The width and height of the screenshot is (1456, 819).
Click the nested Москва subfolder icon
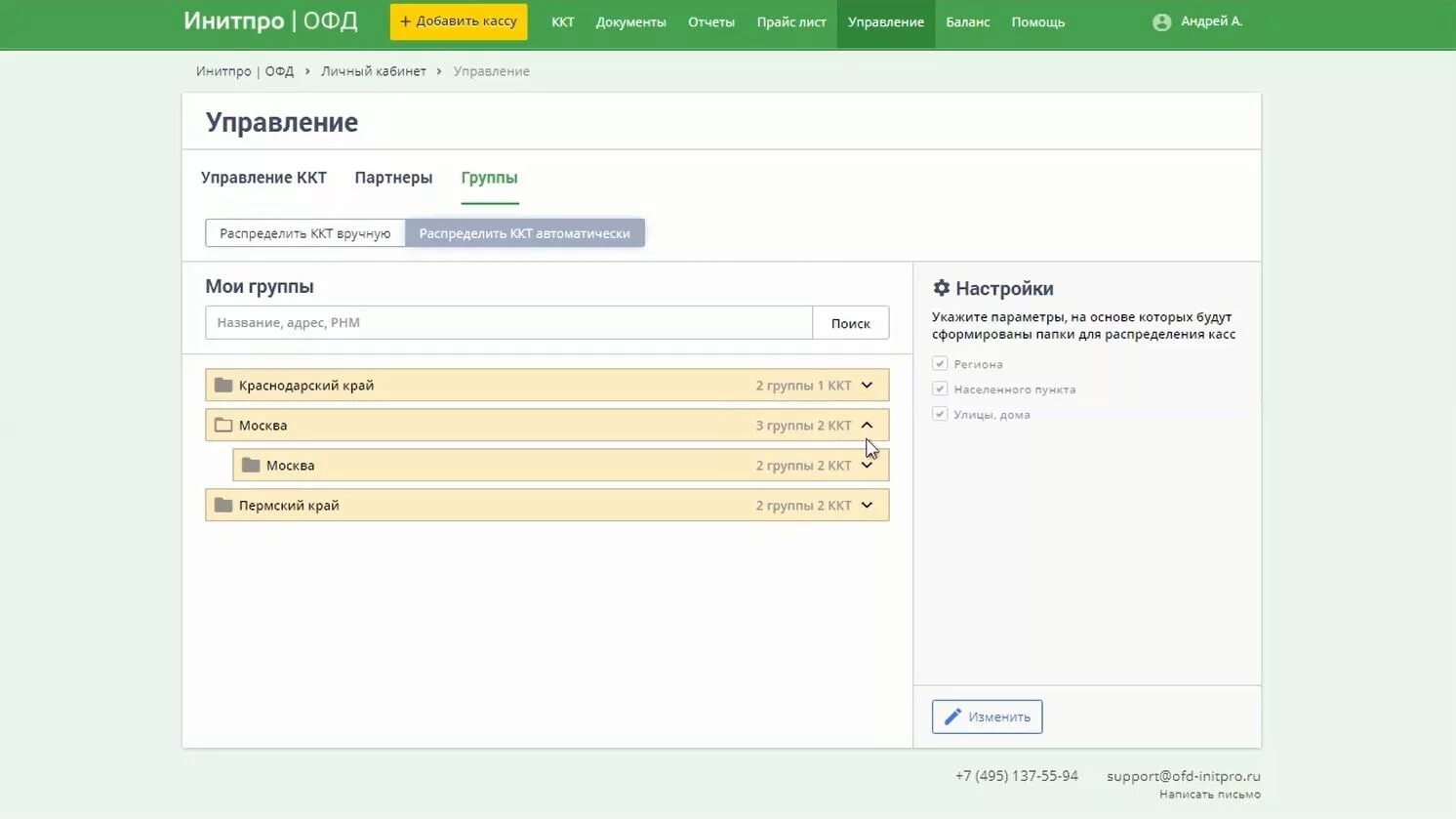[251, 465]
